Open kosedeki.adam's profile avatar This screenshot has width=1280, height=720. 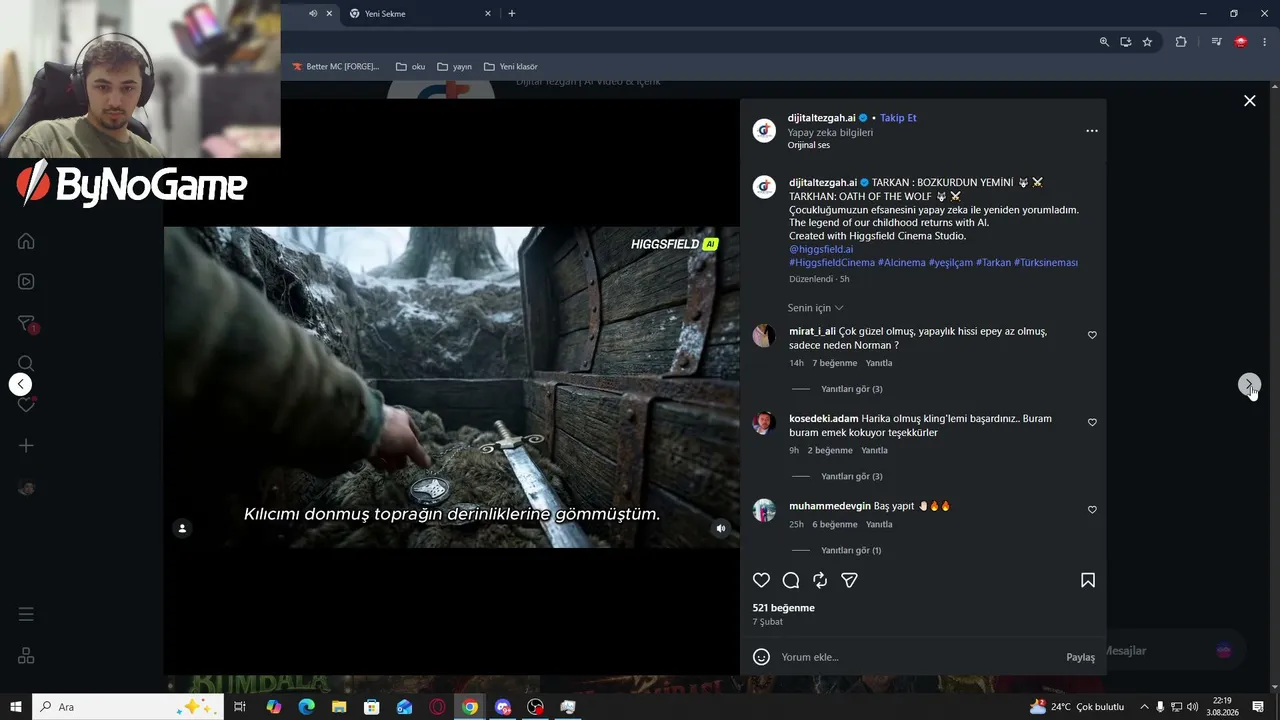(x=764, y=423)
